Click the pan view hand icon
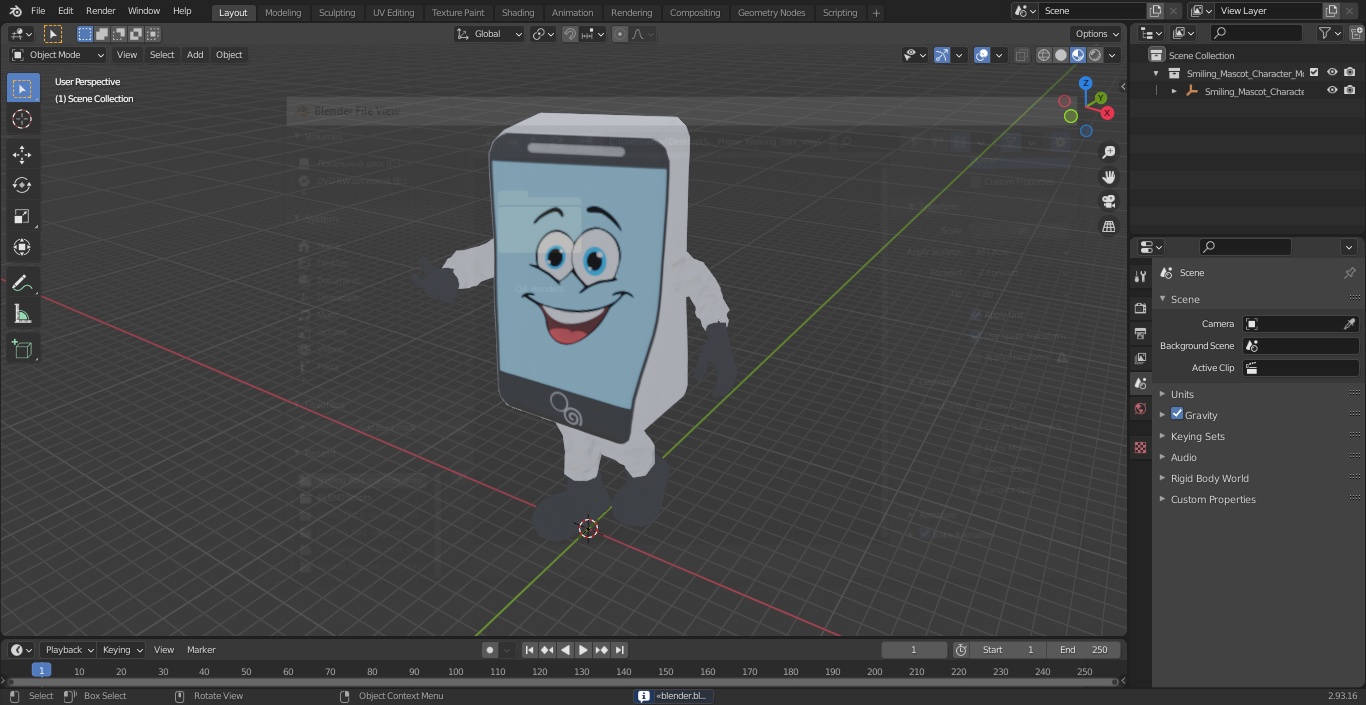This screenshot has width=1366, height=705. point(1108,177)
